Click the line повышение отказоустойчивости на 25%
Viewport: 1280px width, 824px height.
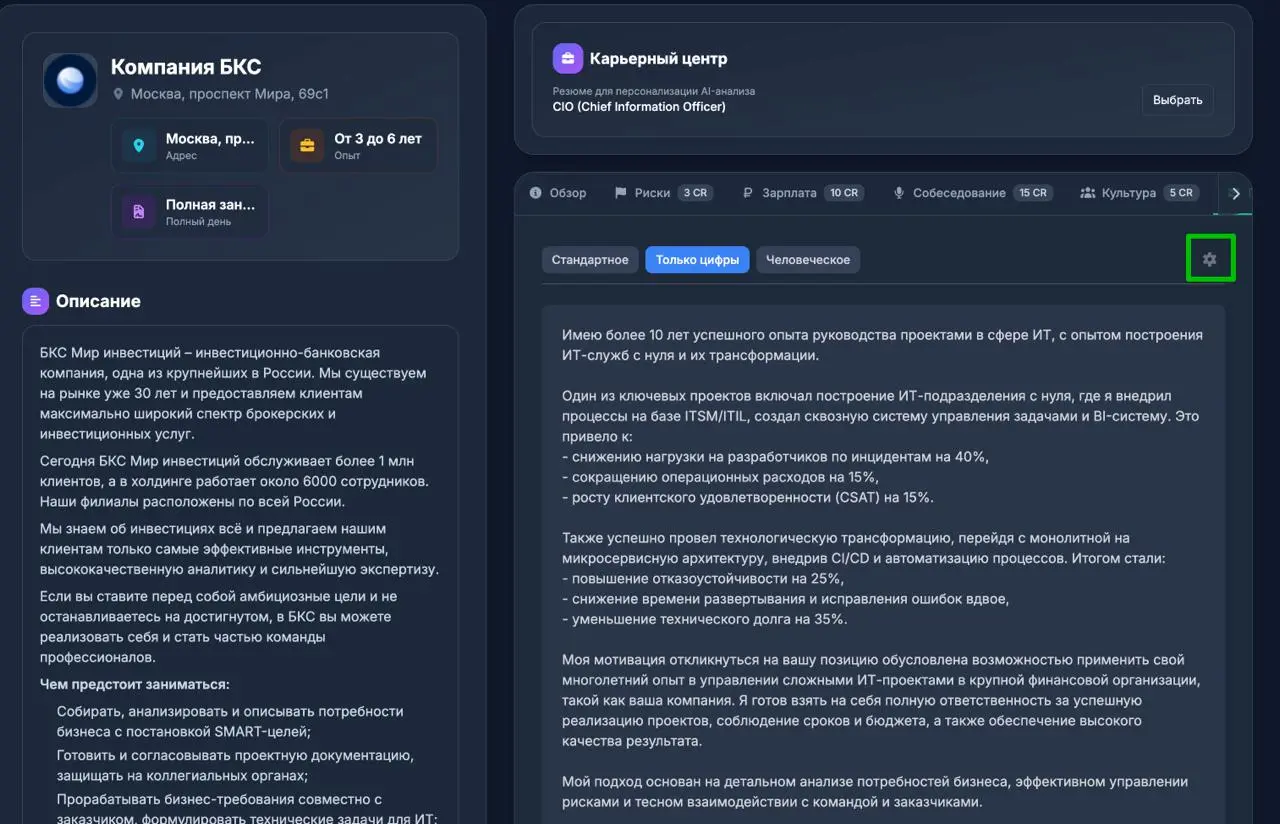click(x=703, y=578)
